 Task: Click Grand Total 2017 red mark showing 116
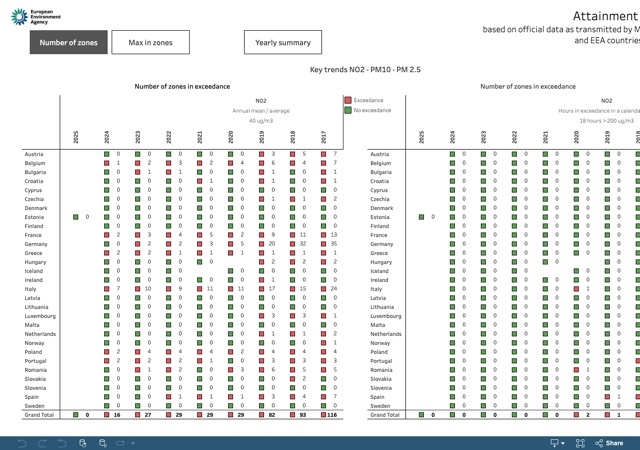(323, 414)
